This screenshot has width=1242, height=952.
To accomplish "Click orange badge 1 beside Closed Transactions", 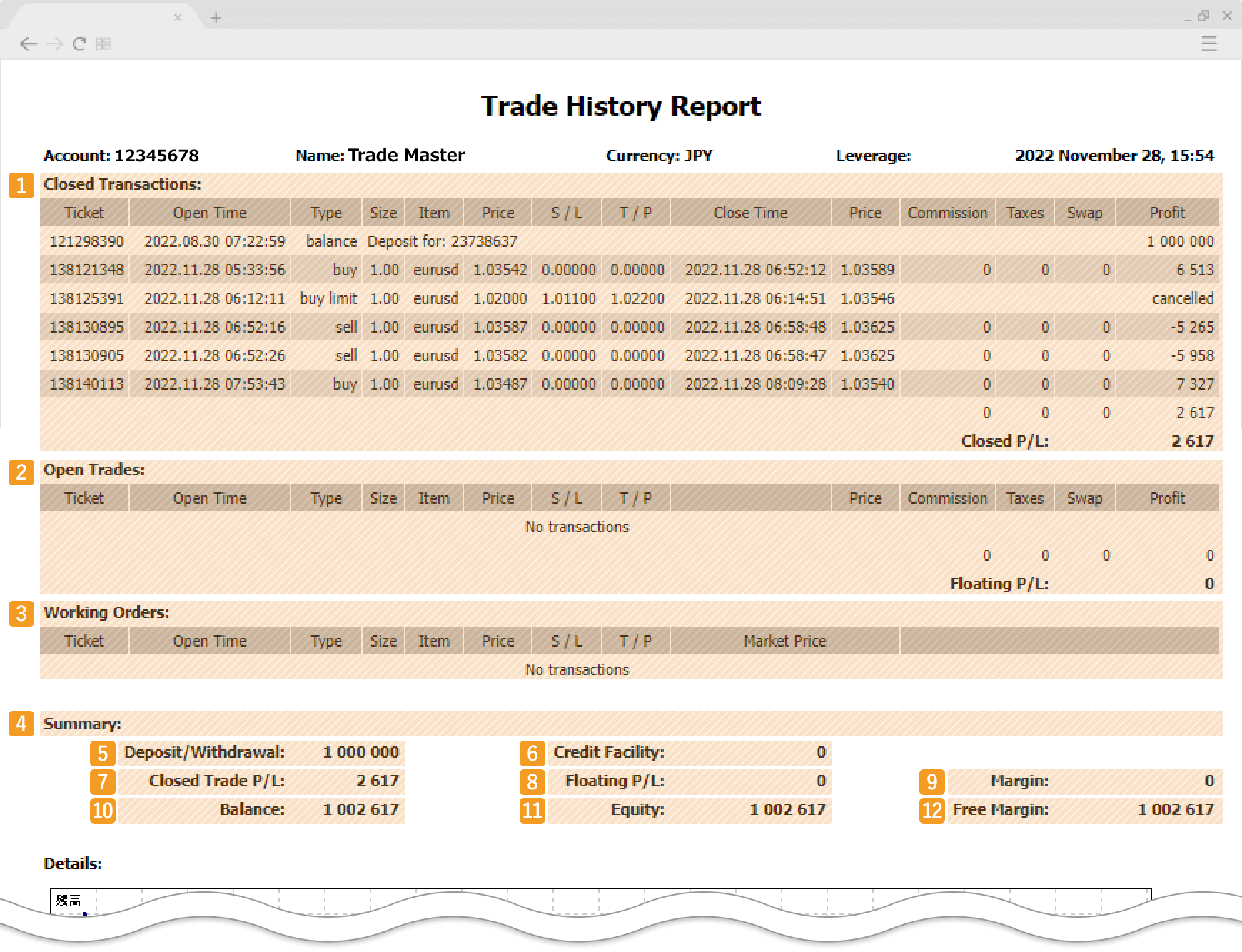I will (21, 186).
